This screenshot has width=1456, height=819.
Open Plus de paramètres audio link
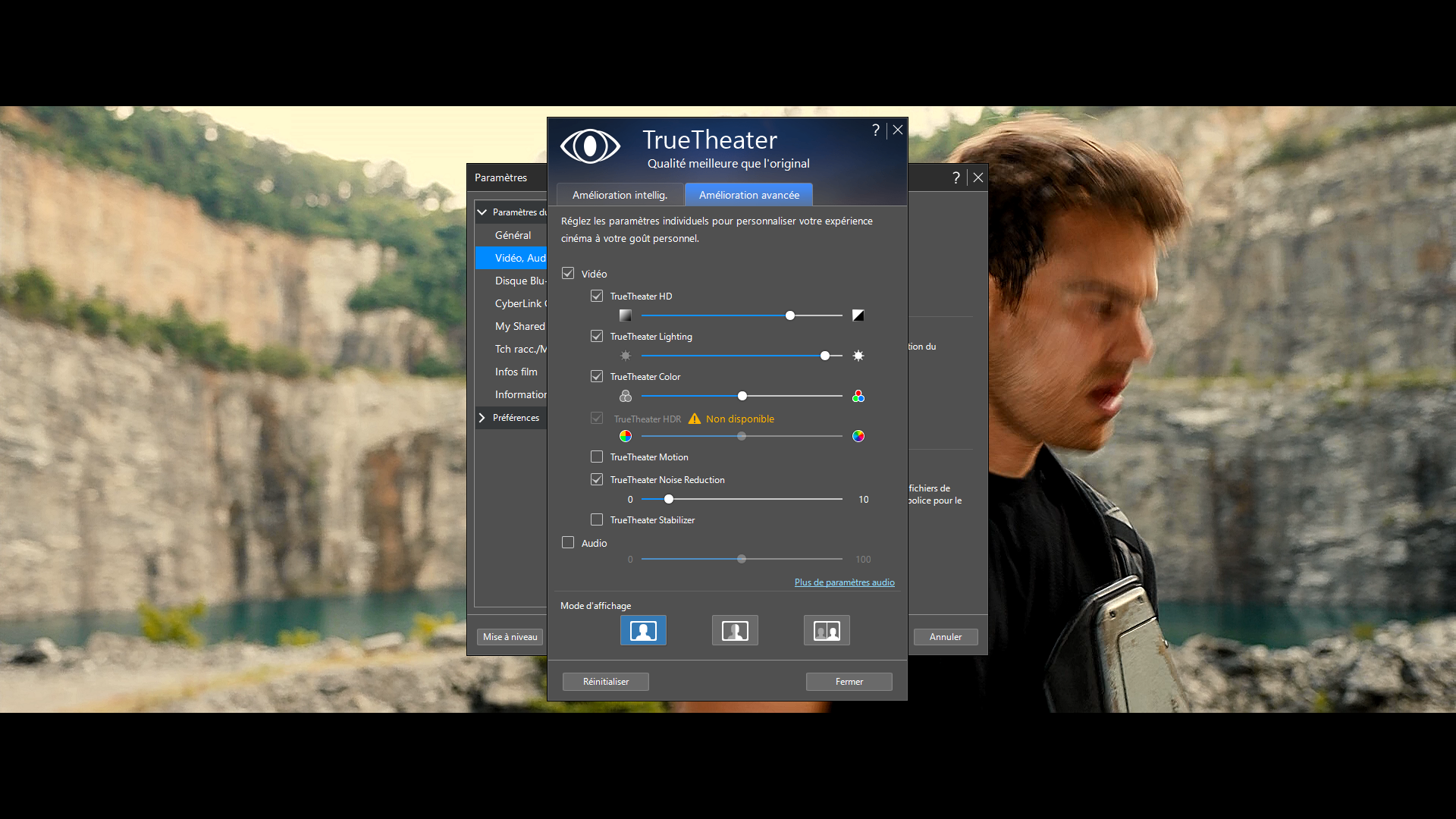click(x=845, y=582)
